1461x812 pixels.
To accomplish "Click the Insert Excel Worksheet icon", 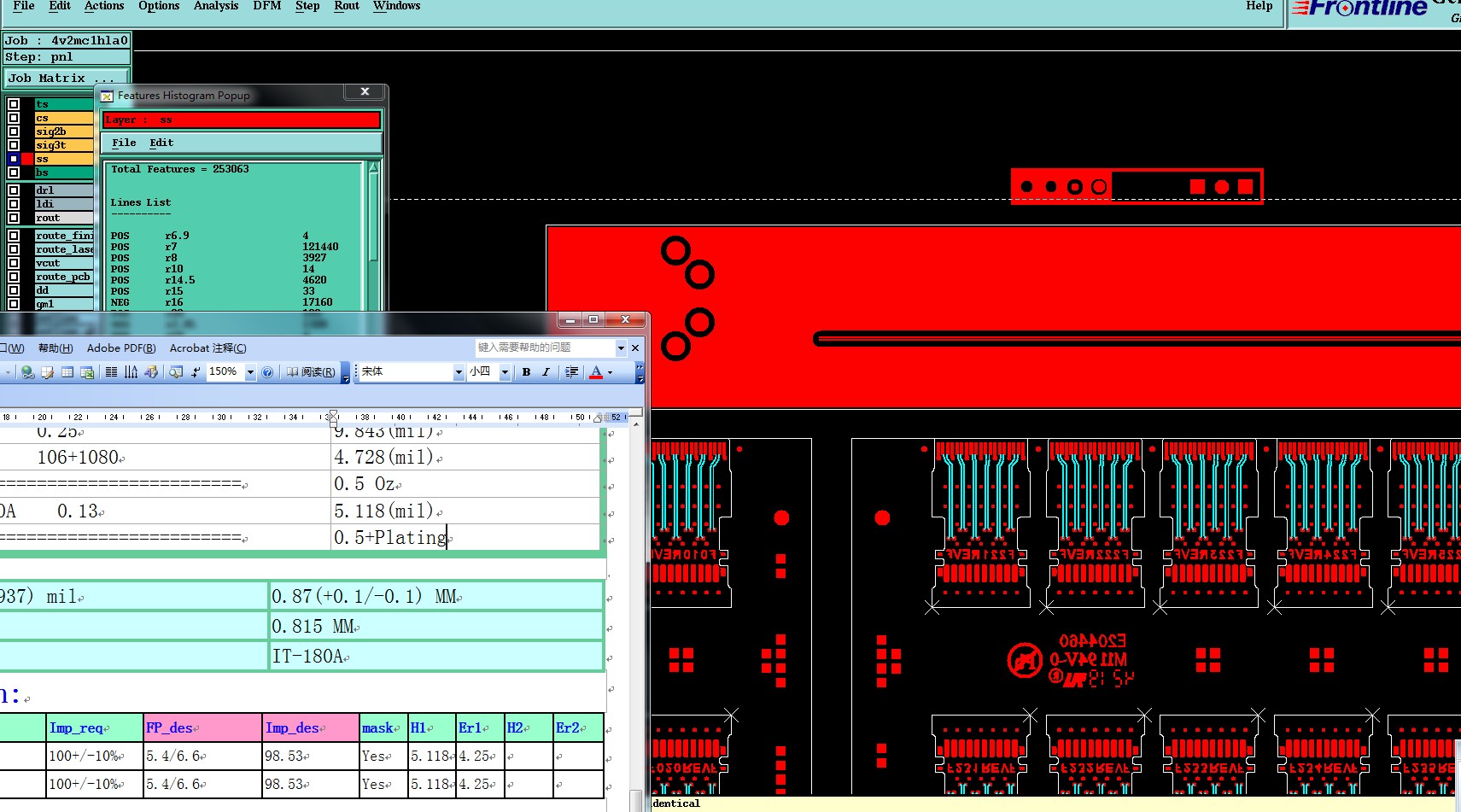I will click(x=87, y=372).
